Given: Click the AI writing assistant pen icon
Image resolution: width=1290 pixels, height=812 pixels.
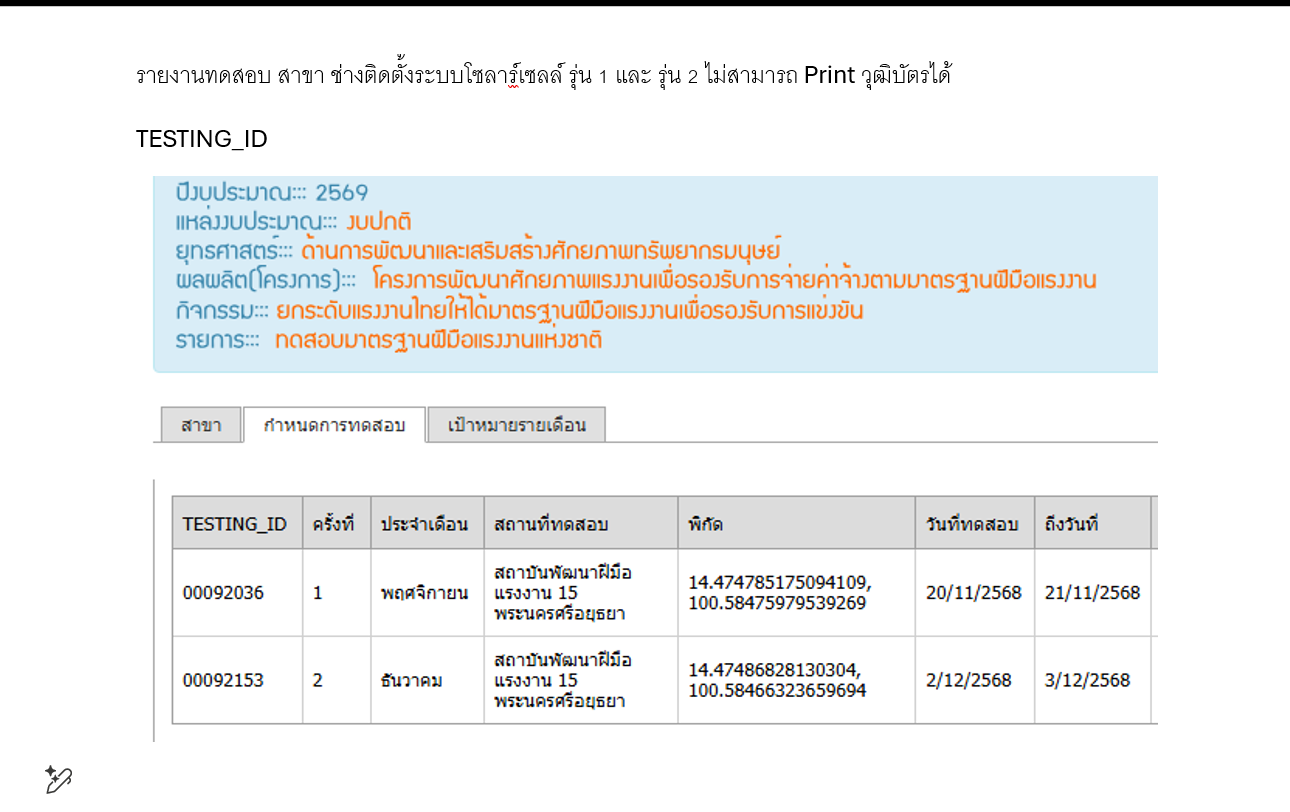Looking at the screenshot, I should click(58, 779).
